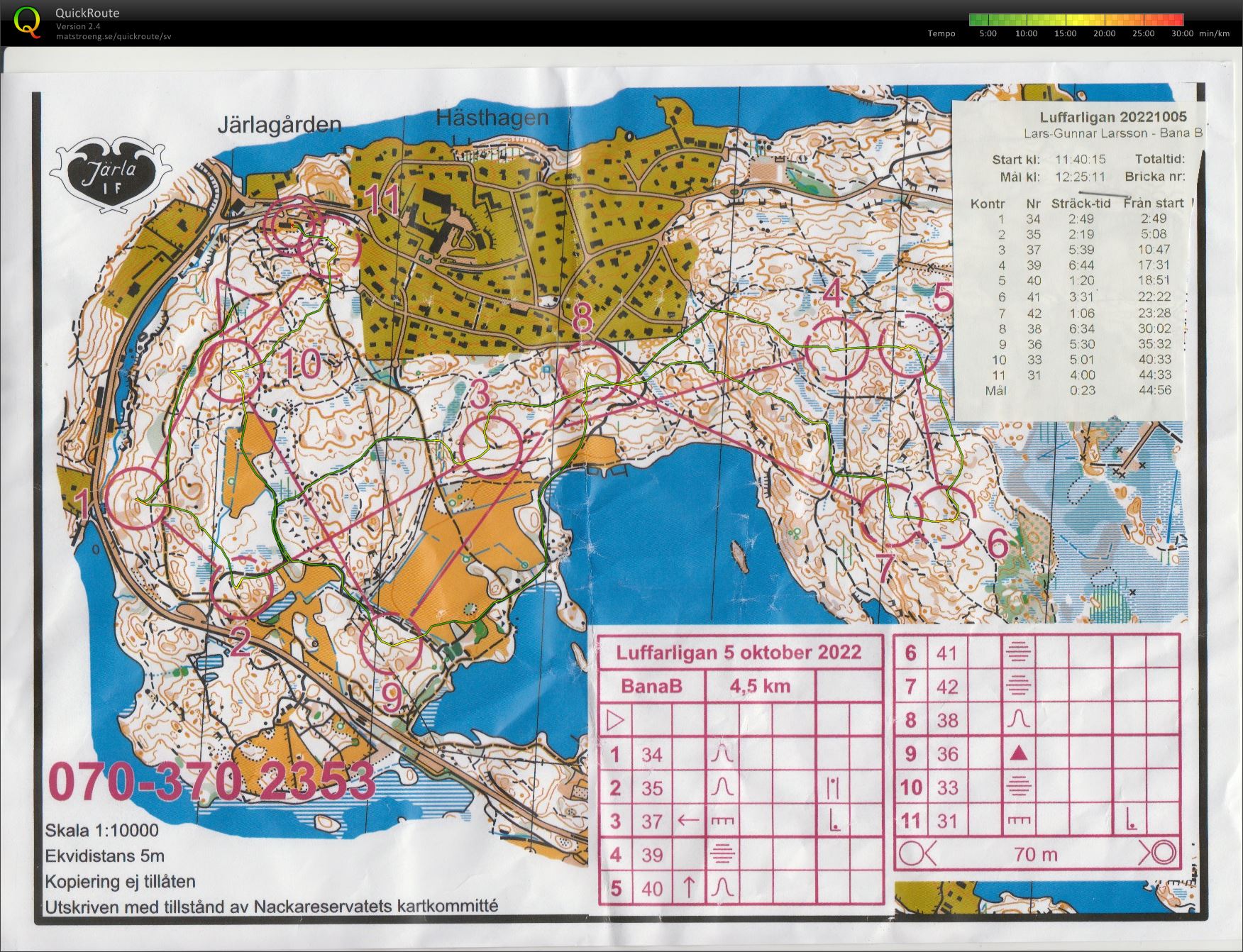Screen dimensions: 1243x952
Task: Click the tempo color gradient scale
Action: (1076, 20)
